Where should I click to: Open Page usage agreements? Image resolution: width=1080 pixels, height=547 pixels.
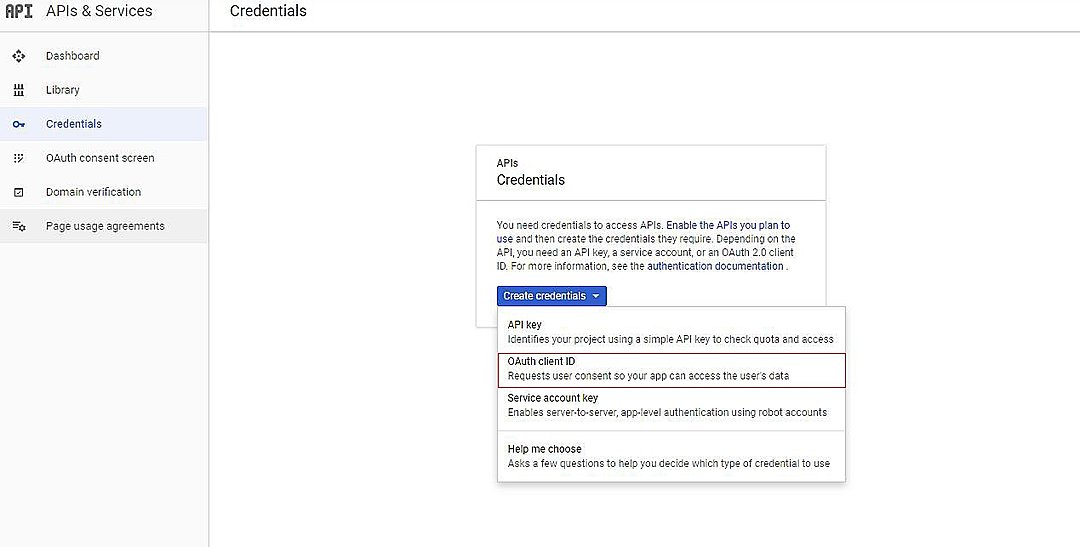105,226
